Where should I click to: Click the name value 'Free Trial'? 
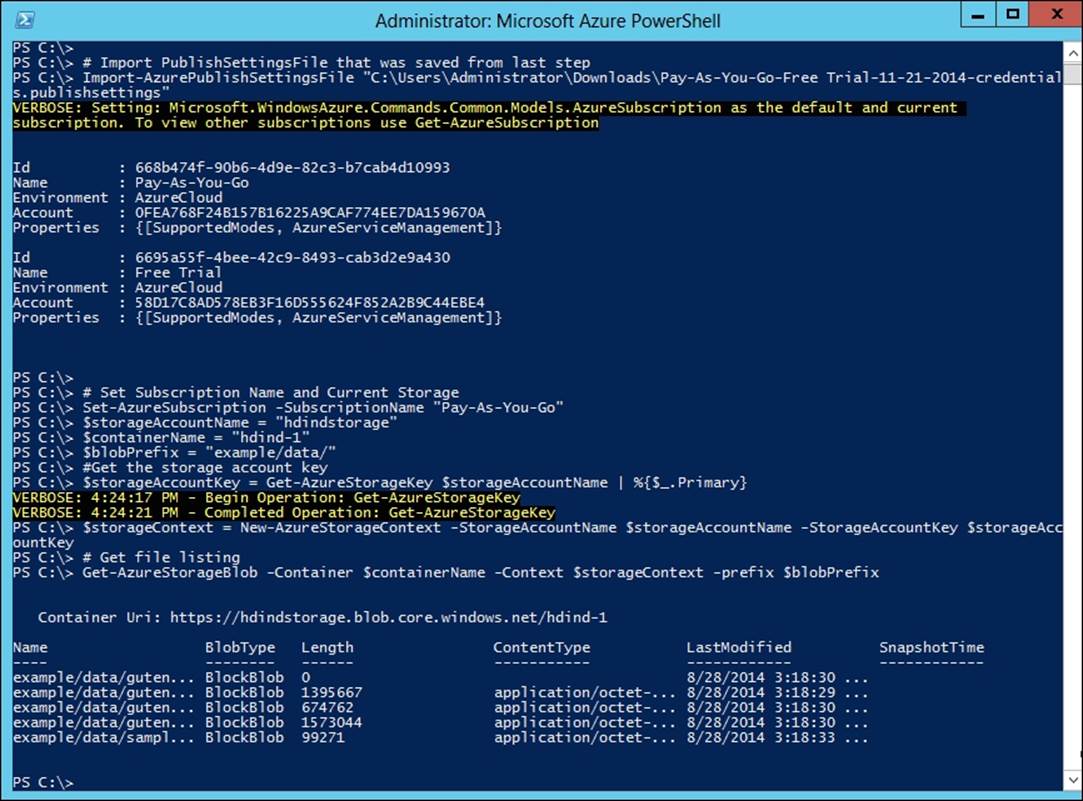click(178, 273)
